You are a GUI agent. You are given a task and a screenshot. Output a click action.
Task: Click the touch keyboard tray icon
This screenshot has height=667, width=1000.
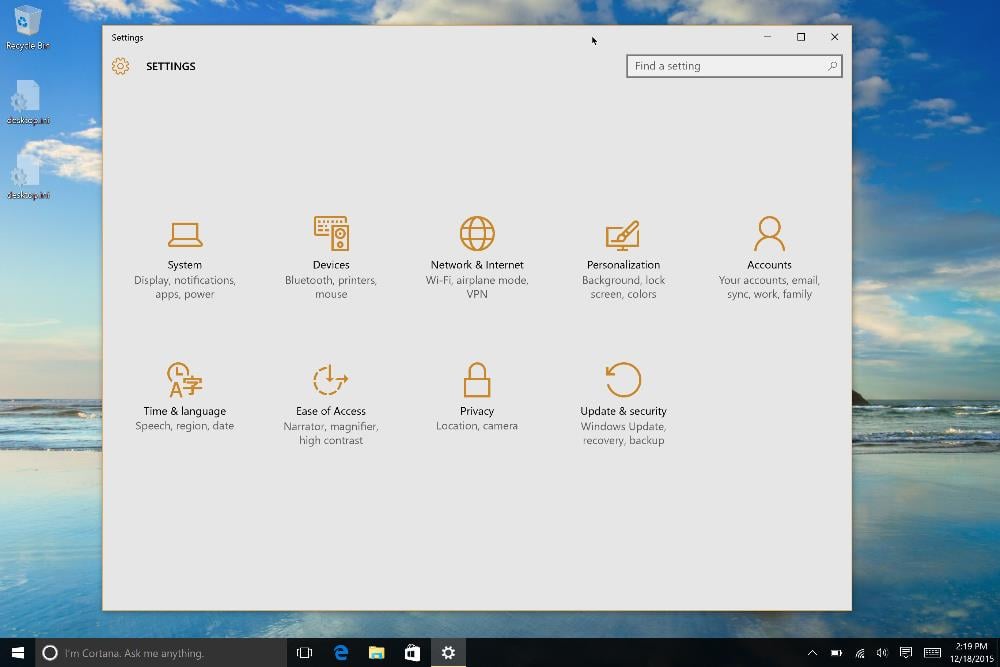point(932,653)
